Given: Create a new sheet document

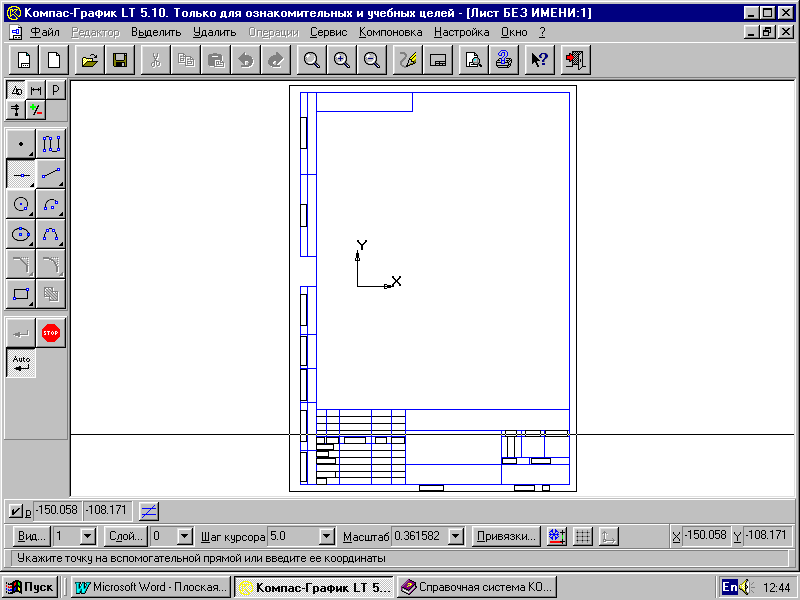Looking at the screenshot, I should tap(24, 60).
